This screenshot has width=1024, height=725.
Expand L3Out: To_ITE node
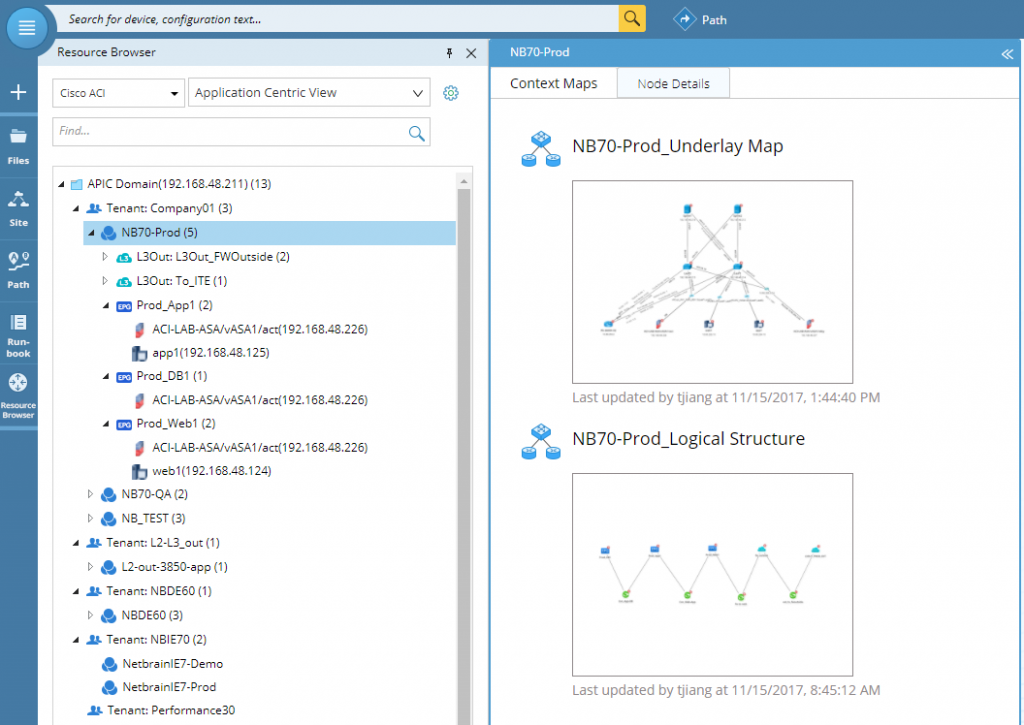pos(104,281)
